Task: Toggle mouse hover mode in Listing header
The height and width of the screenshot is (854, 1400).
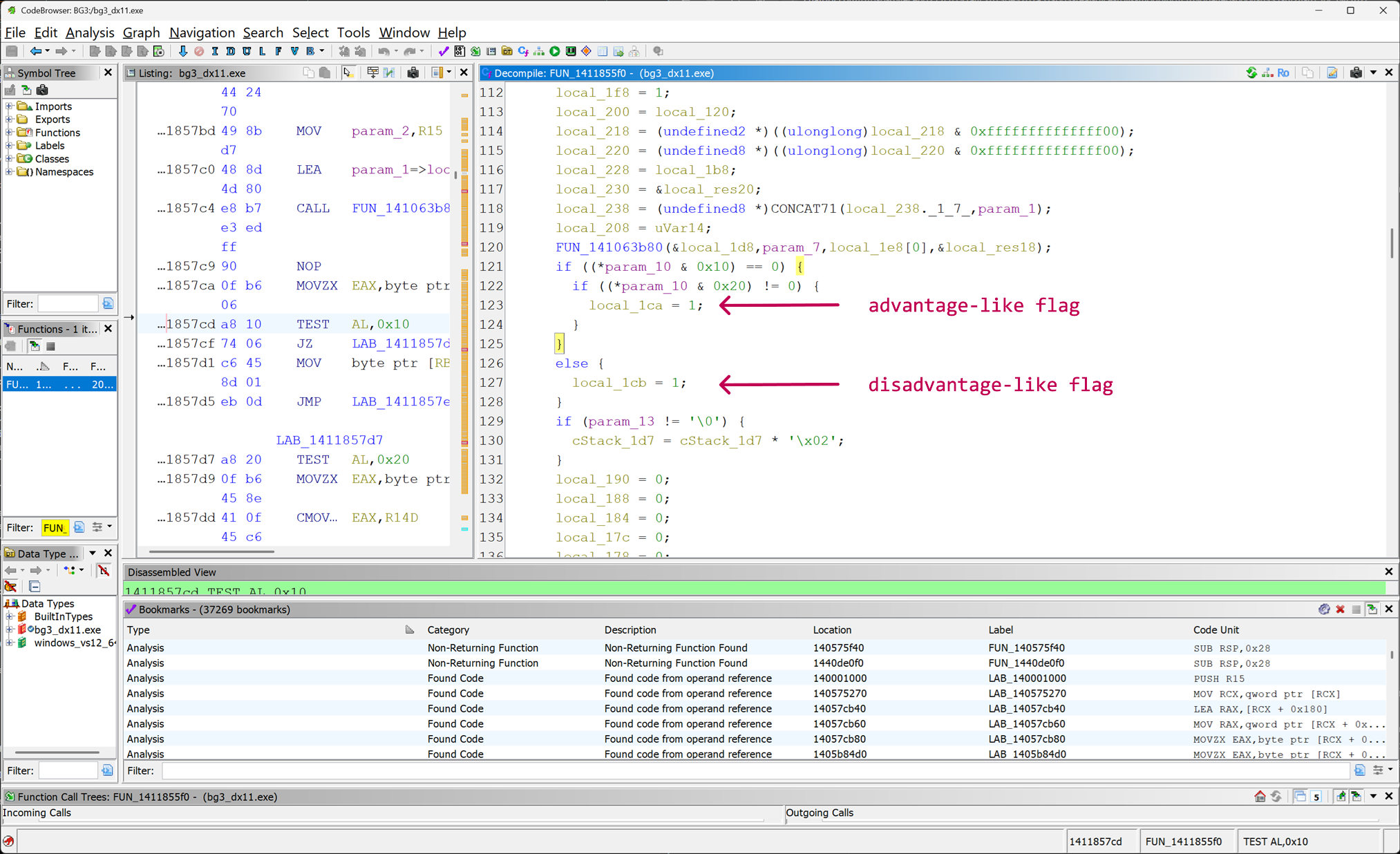Action: coord(348,73)
